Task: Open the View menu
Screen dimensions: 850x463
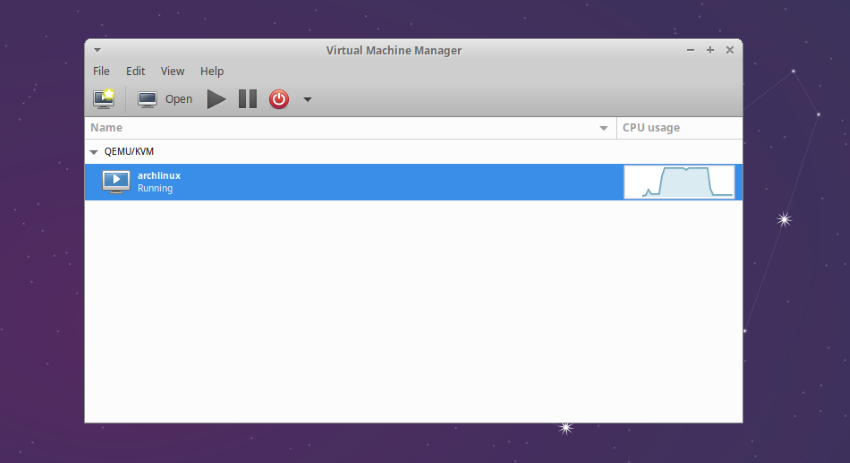Action: [x=173, y=71]
